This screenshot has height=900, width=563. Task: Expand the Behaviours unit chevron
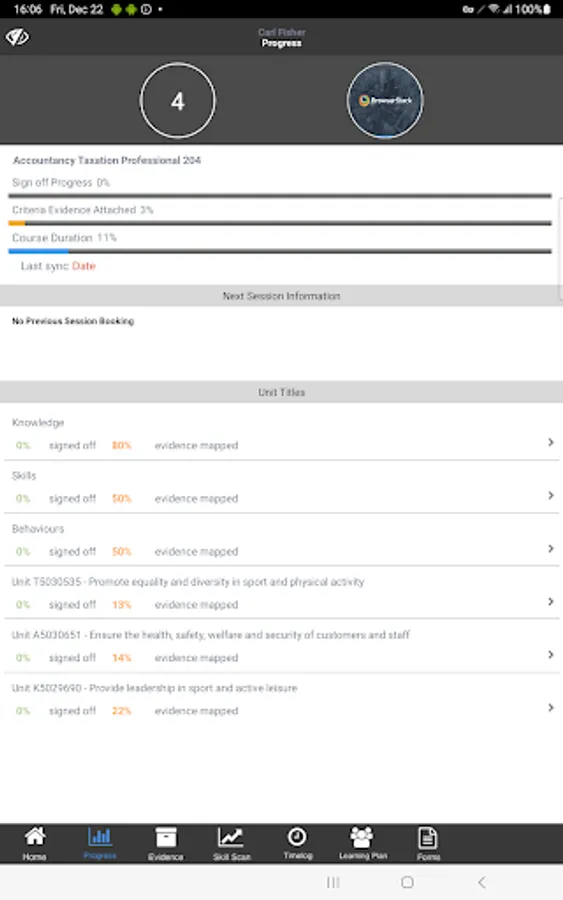tap(550, 548)
